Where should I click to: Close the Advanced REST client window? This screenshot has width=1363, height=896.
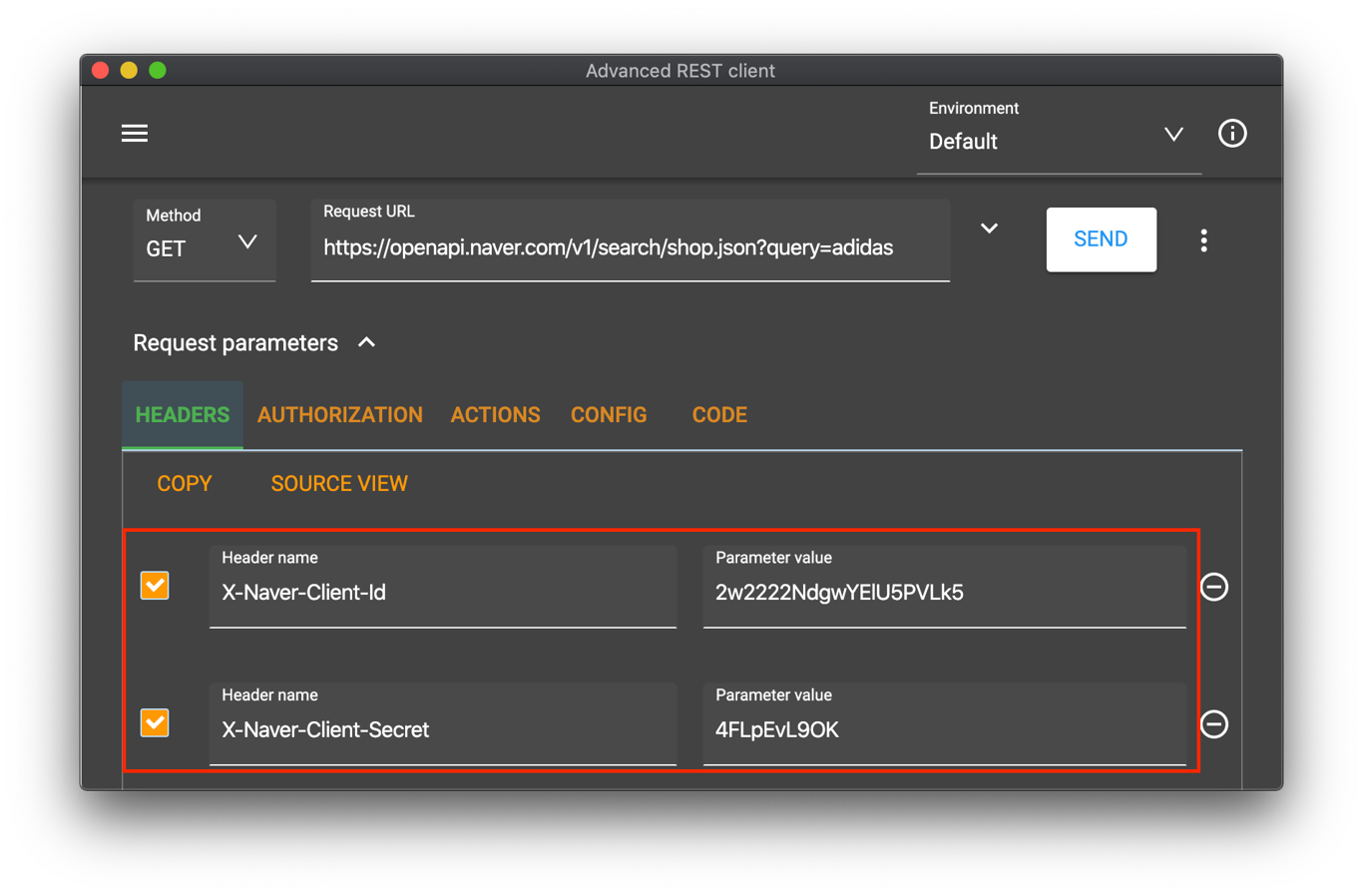tap(100, 70)
